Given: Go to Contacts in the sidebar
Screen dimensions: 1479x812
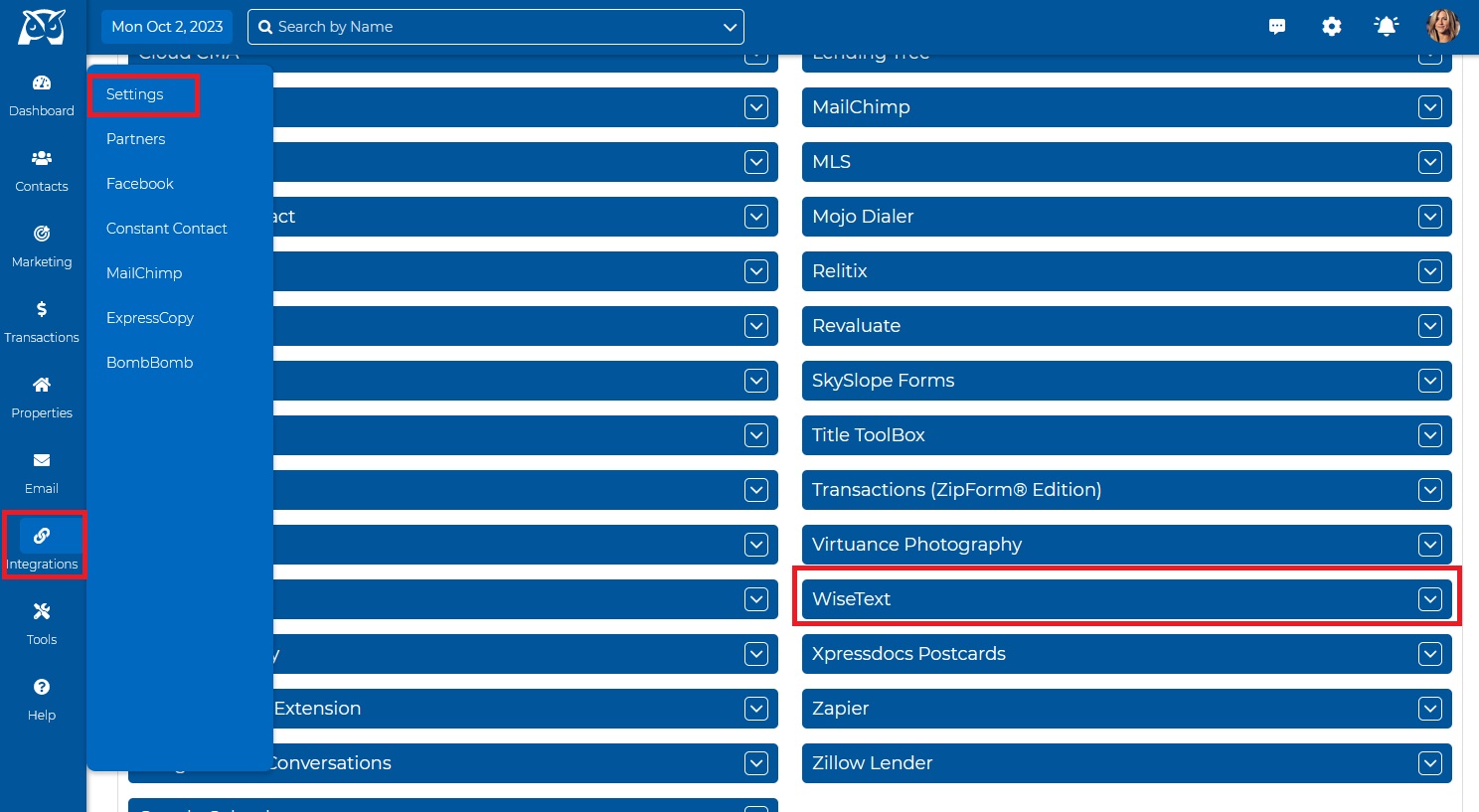Looking at the screenshot, I should tap(42, 172).
